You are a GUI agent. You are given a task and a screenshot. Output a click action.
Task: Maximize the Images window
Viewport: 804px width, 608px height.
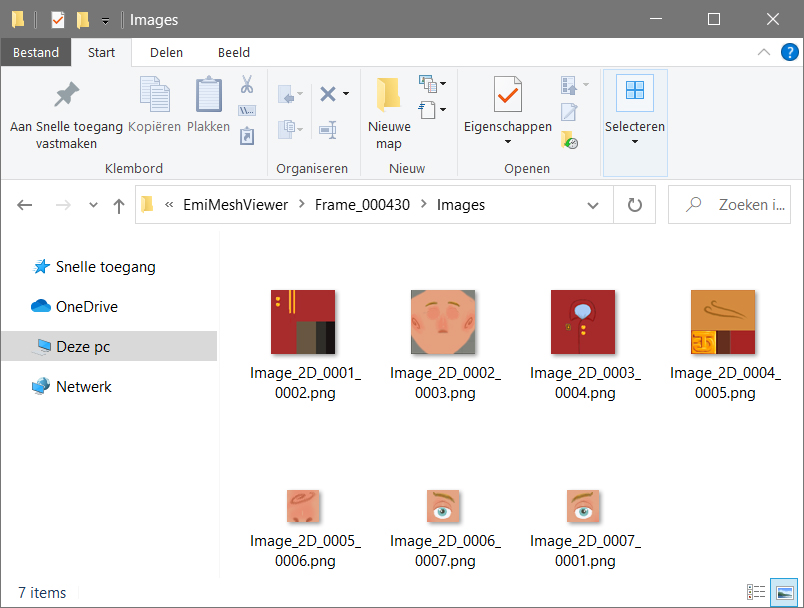point(714,19)
